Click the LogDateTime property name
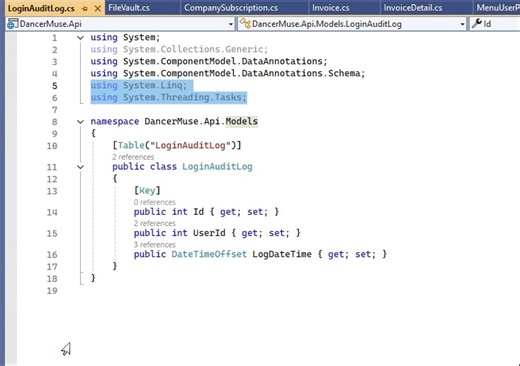The image size is (520, 366). tap(282, 254)
